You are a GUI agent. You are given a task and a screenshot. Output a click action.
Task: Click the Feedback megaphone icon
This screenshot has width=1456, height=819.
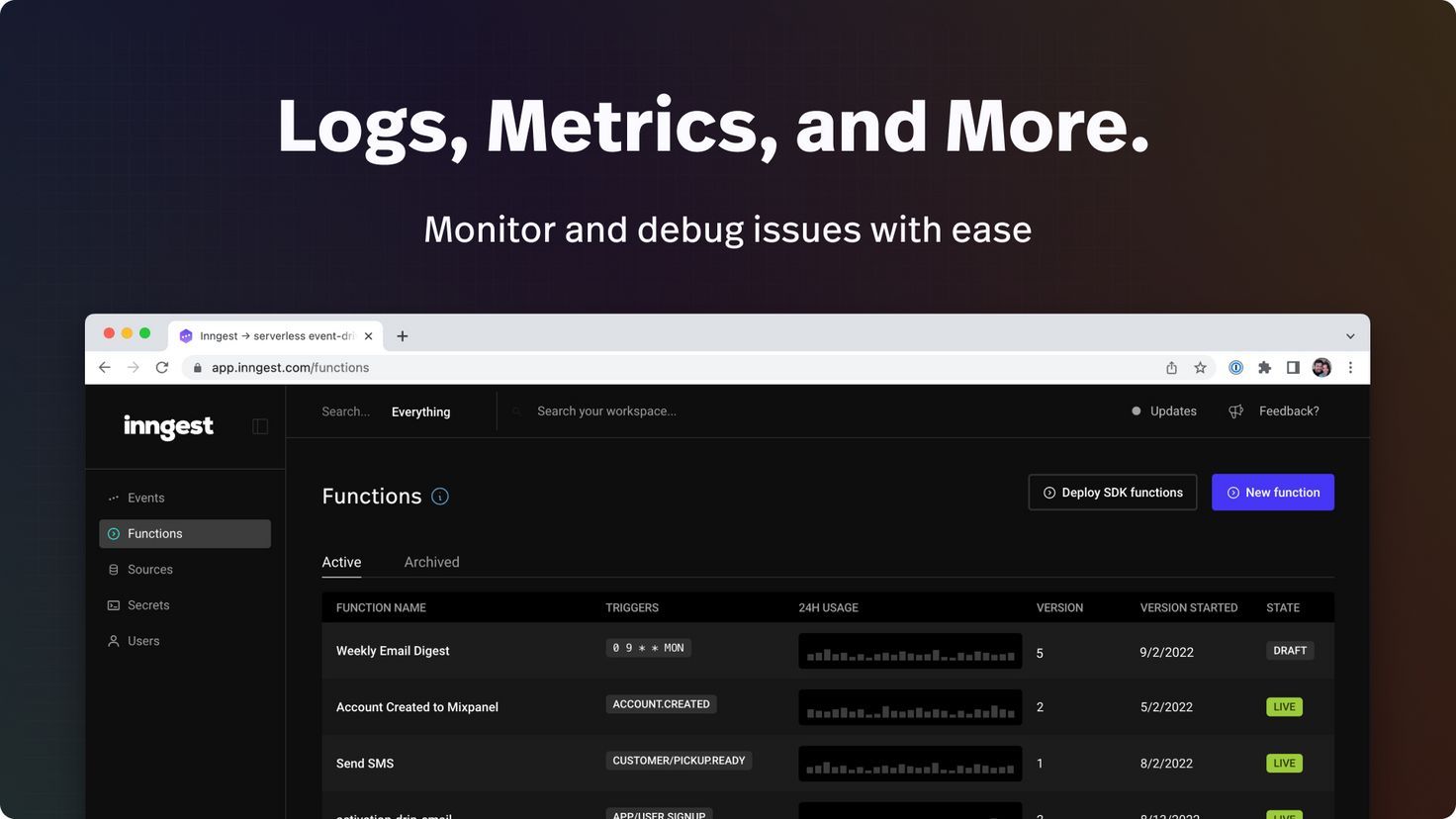[x=1235, y=411]
